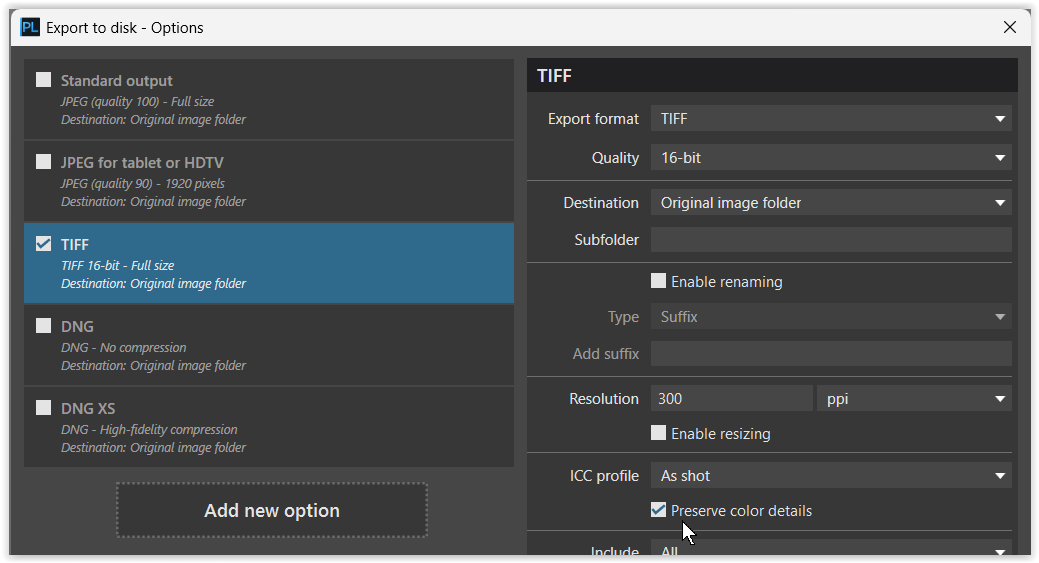Screen dimensions: 1039x563
Task: Click 'DNG - No compression' description
Action: [124, 348]
